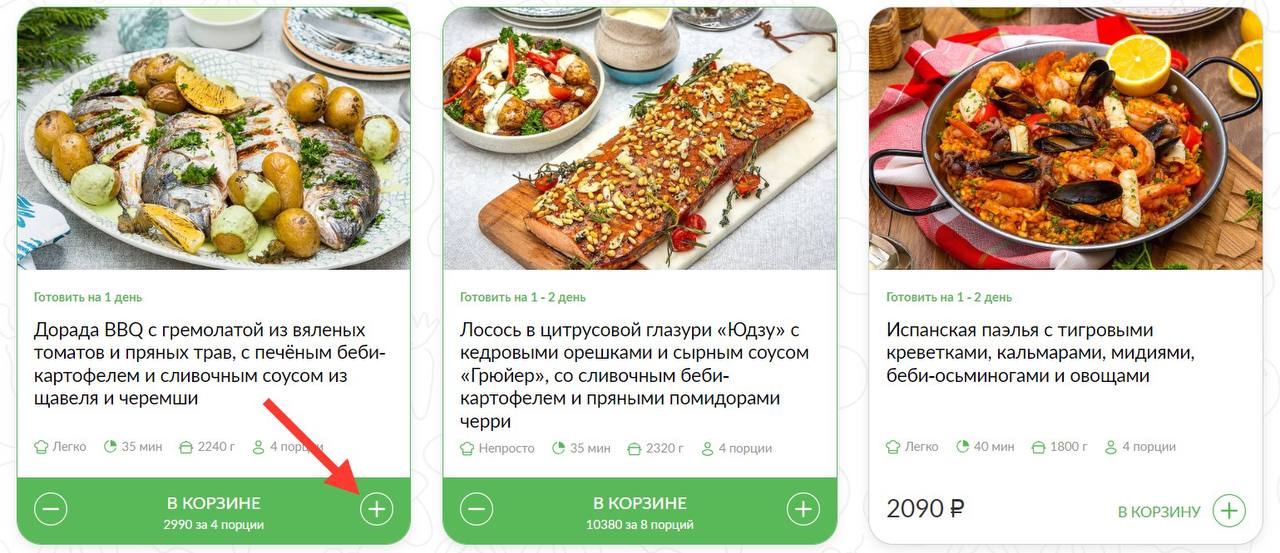Click the Dorada BBQ fish photo
This screenshot has width=1280, height=553.
[214, 139]
